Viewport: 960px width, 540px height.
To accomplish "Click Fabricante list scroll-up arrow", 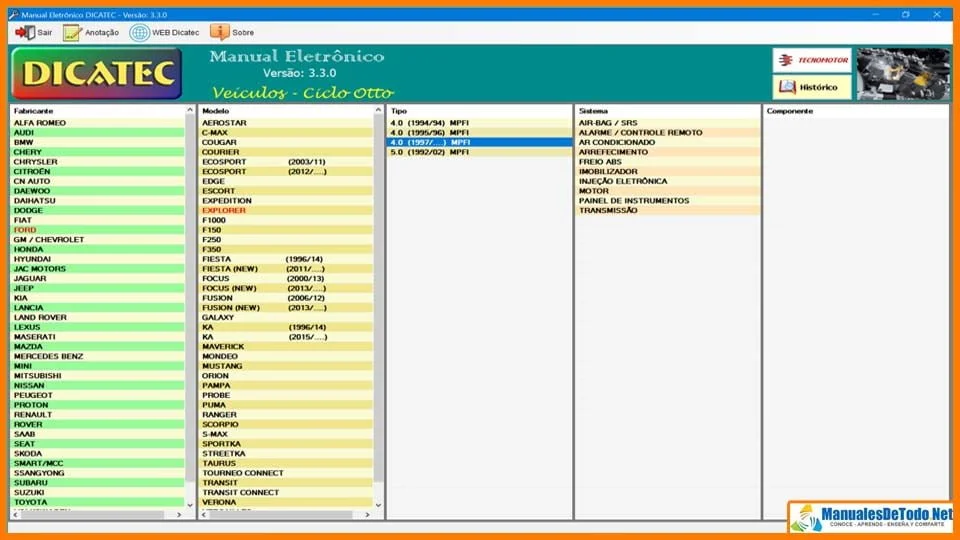I will click(190, 110).
